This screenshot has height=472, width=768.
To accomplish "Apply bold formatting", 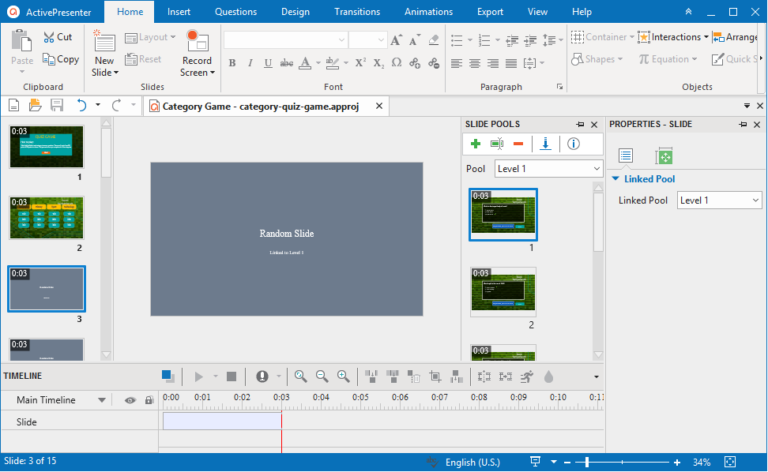I will (x=232, y=63).
